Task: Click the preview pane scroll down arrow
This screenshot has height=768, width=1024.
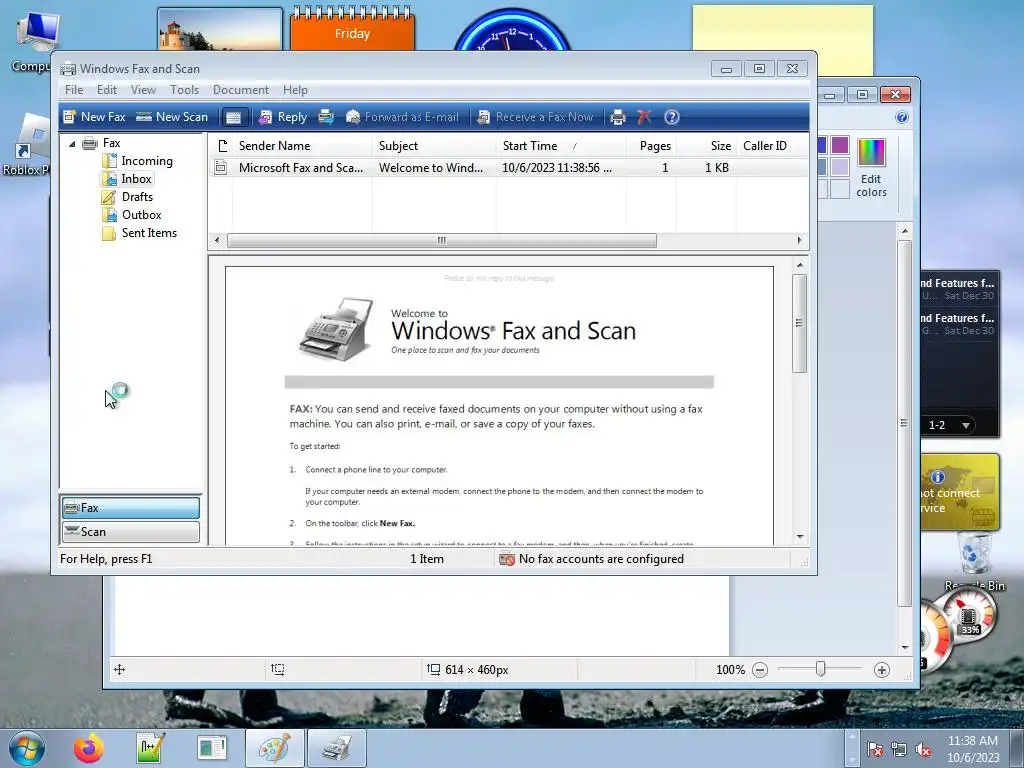Action: click(800, 537)
